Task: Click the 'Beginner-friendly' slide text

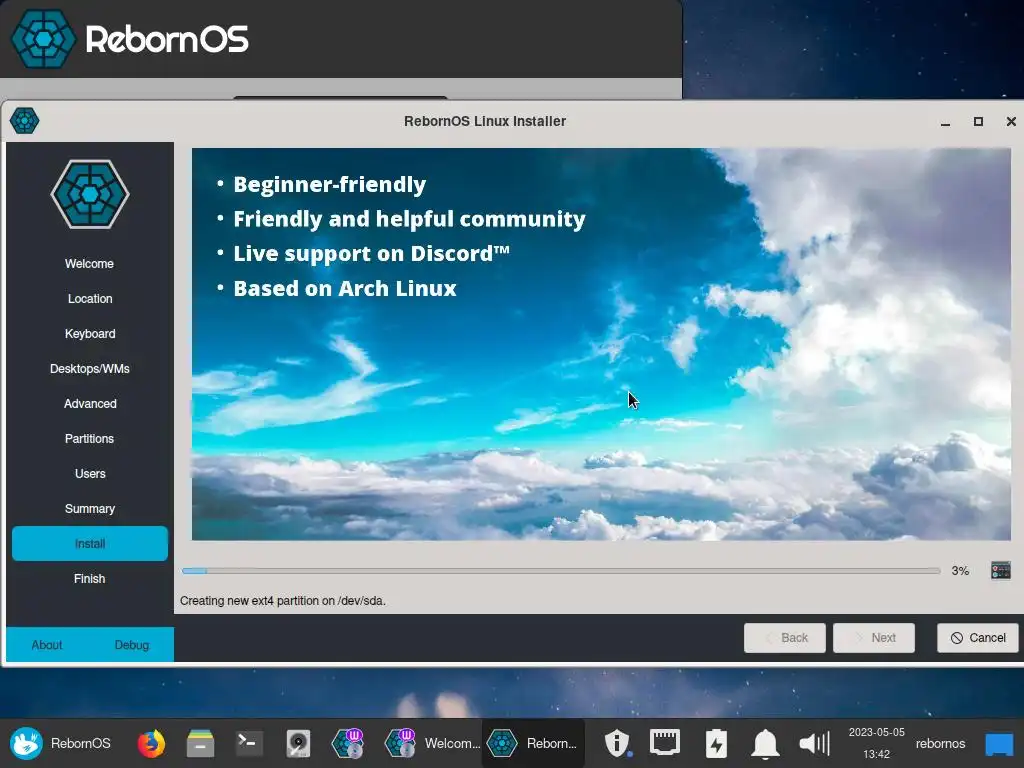Action: 330,184
